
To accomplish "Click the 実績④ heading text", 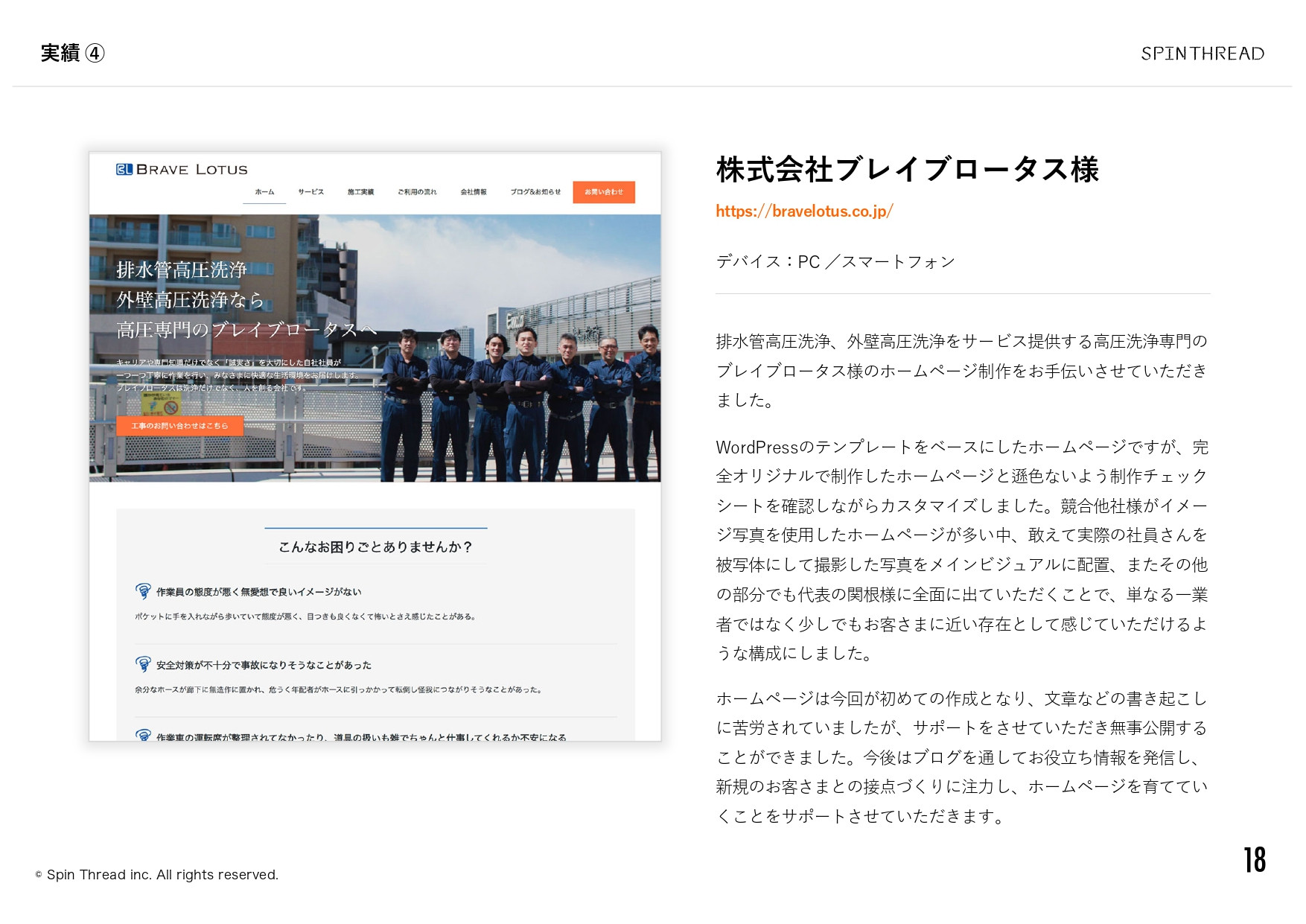I will (71, 53).
